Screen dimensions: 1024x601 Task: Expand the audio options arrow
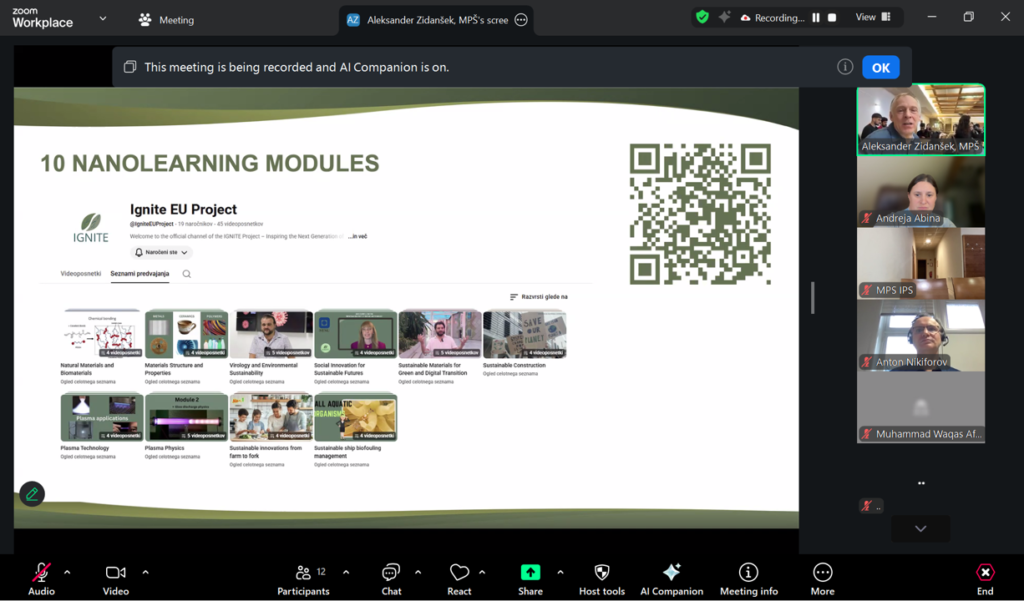point(67,572)
